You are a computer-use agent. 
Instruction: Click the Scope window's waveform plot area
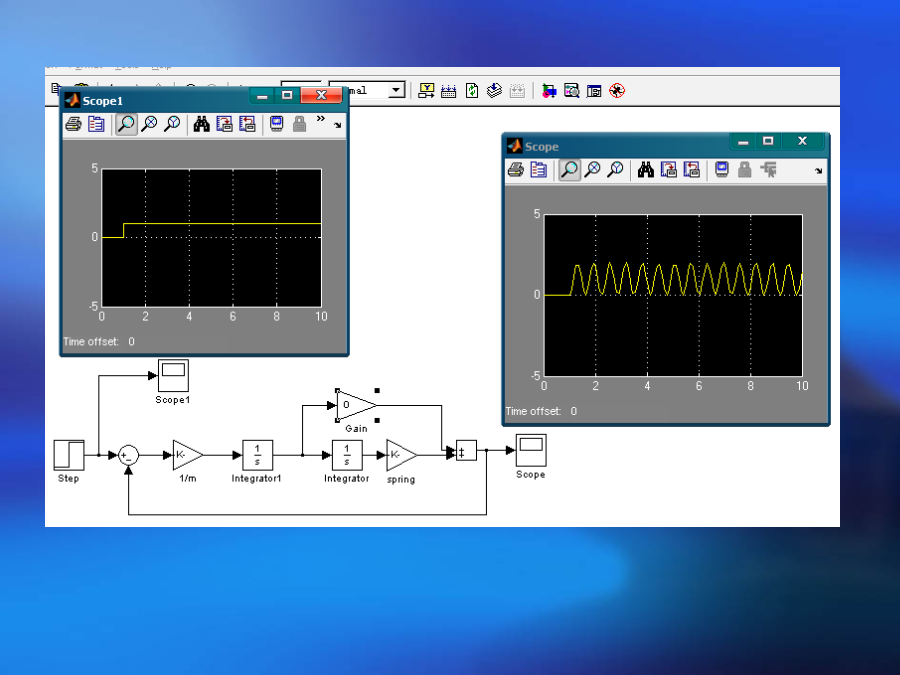[673, 295]
